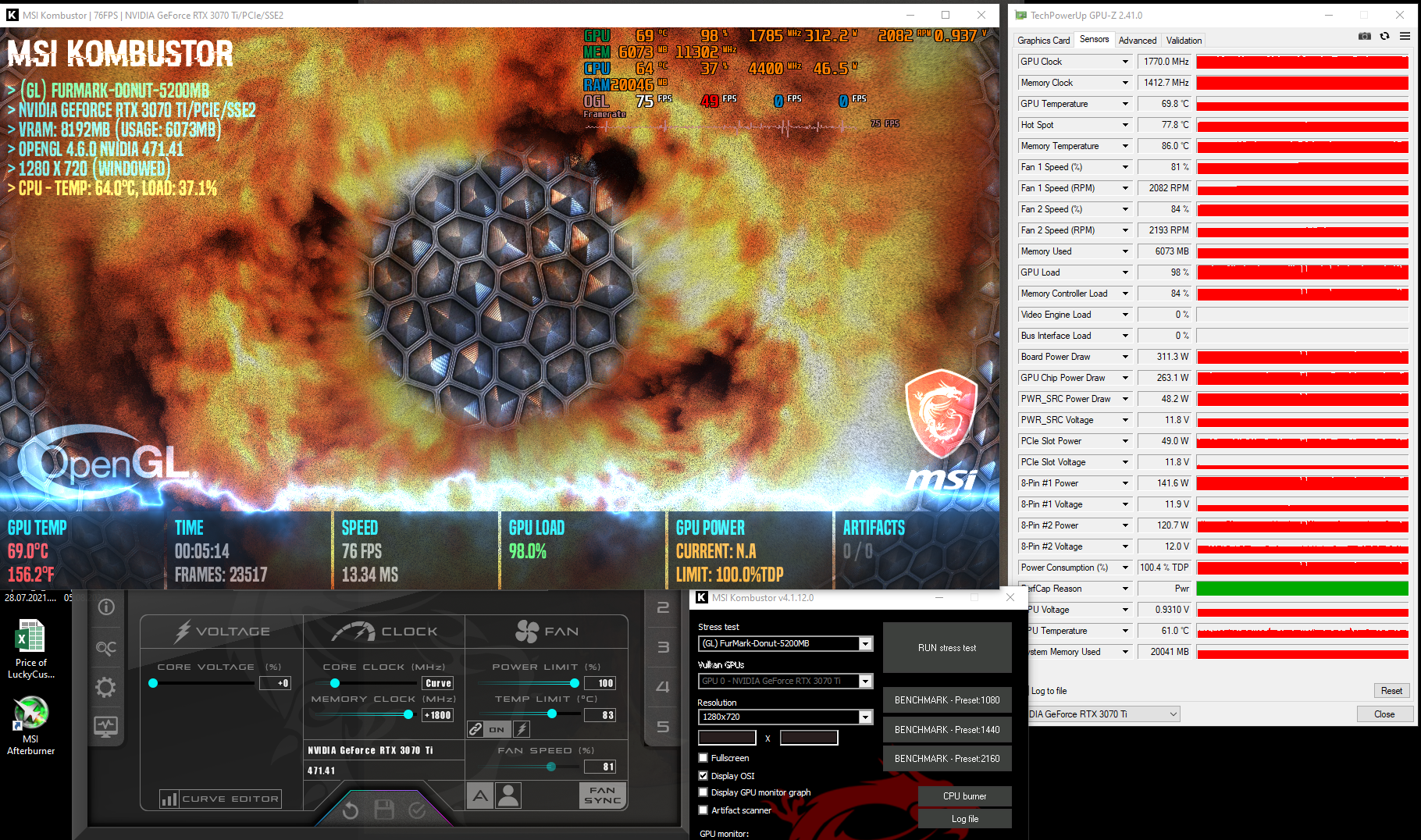Click the GPU-Z title bar app icon
Image resolution: width=1421 pixels, height=840 pixels.
pos(1020,15)
